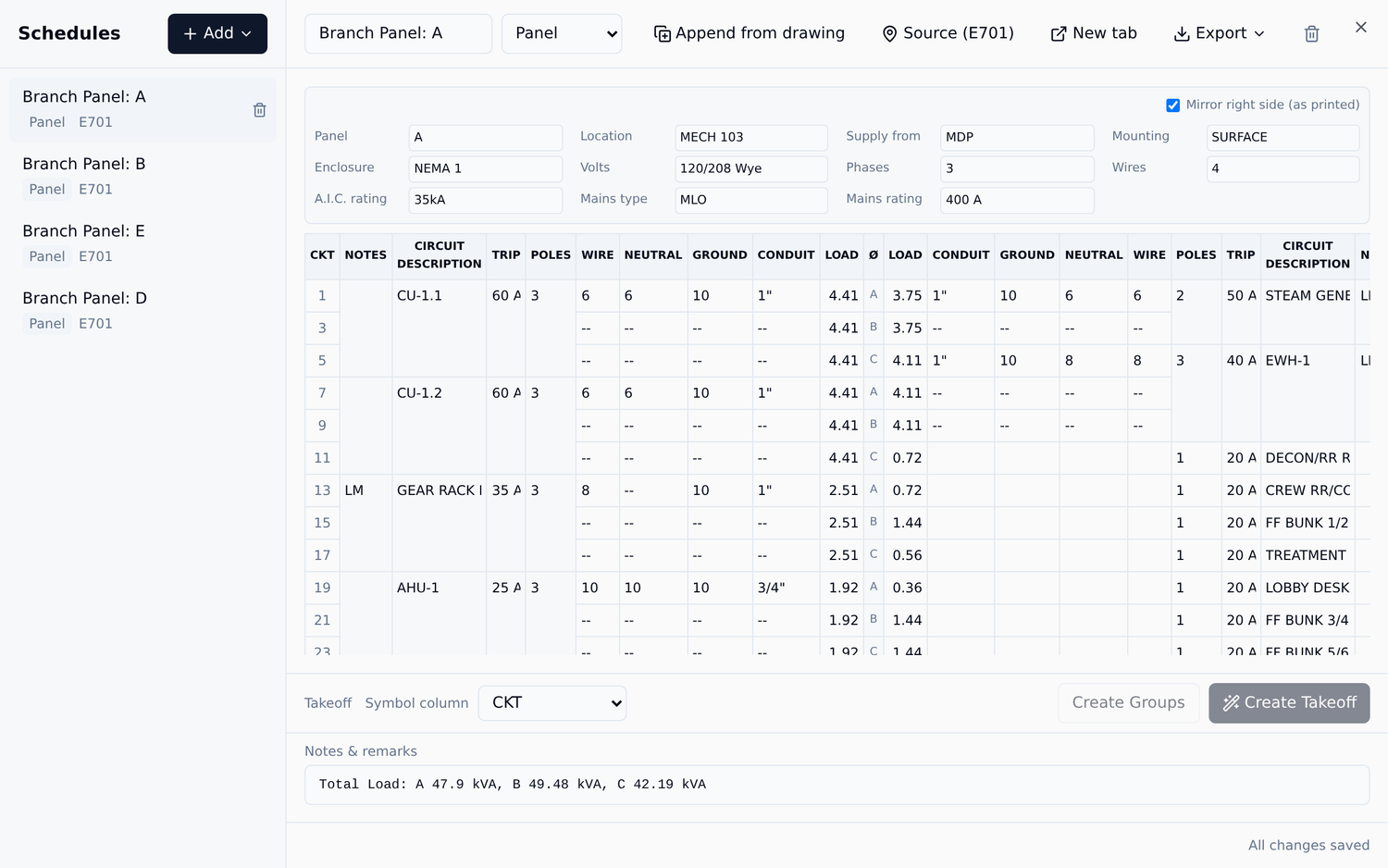Edit the Notes & remarks total load text
This screenshot has height=868, width=1388.
pos(837,785)
